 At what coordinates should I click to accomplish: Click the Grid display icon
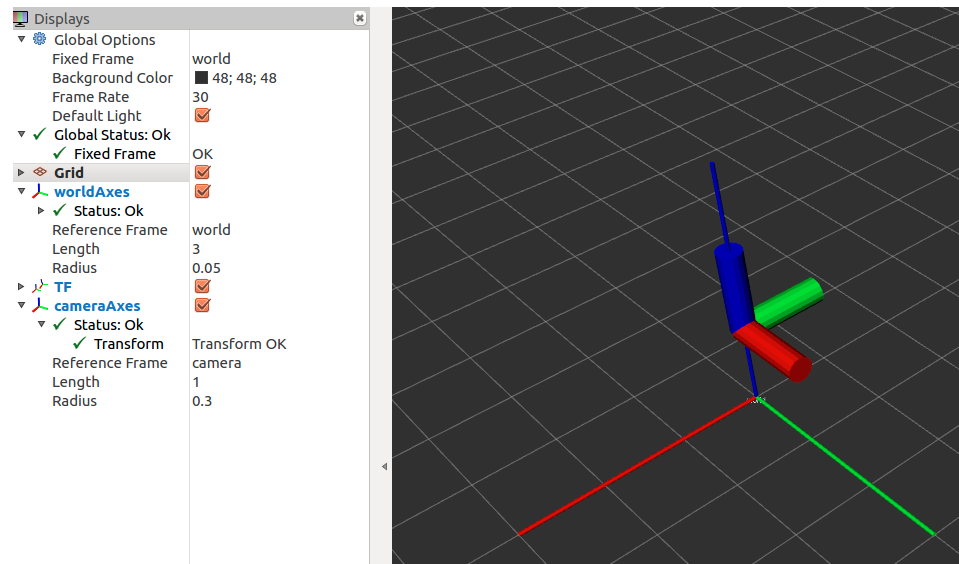click(x=40, y=173)
